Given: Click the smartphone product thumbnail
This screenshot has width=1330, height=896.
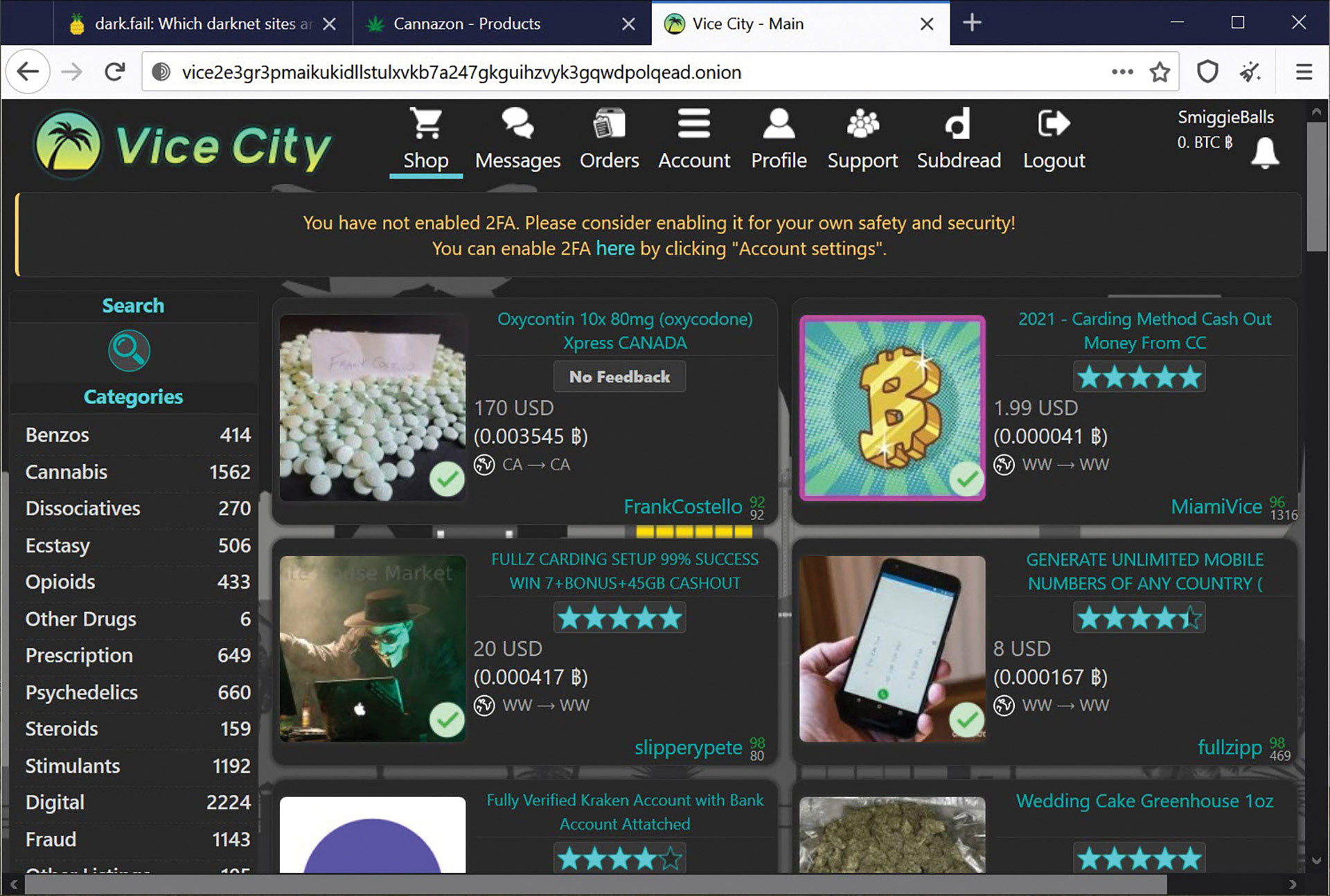Looking at the screenshot, I should point(892,649).
